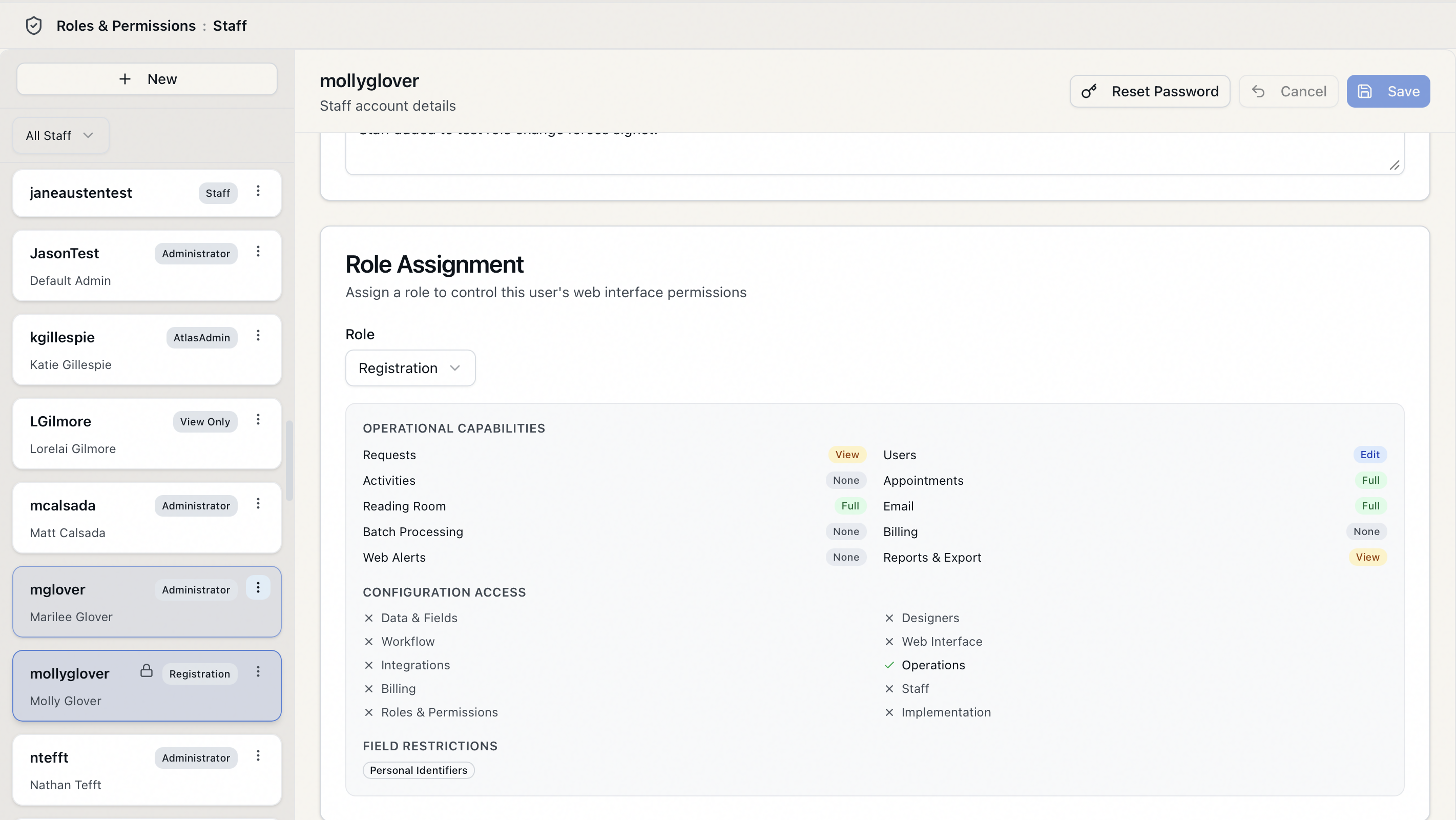The height and width of the screenshot is (820, 1456).
Task: Click the AtlasAdmin role badge on kgillespie
Action: tap(202, 338)
